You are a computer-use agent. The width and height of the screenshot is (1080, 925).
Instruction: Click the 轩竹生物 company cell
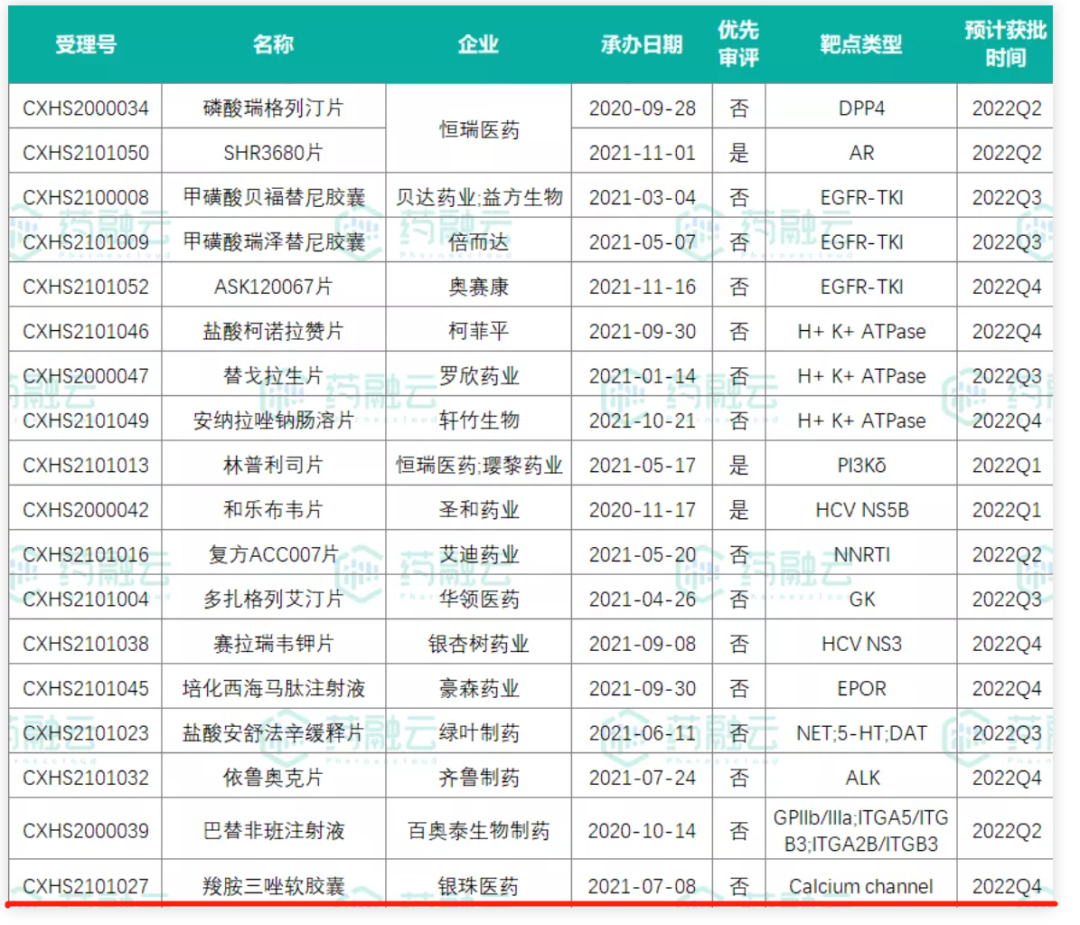[x=478, y=420]
